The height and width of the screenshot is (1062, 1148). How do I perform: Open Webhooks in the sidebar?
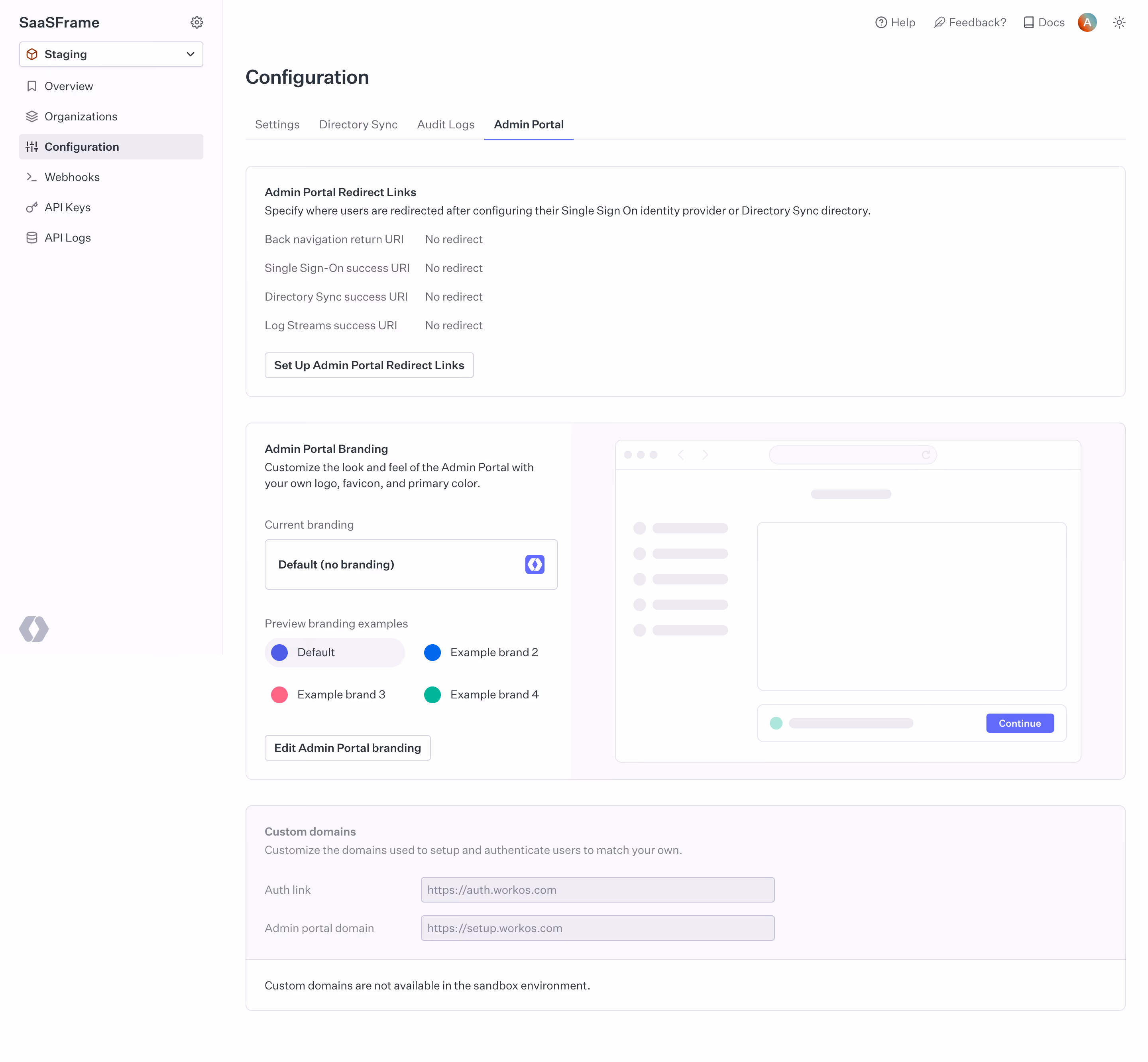point(111,177)
